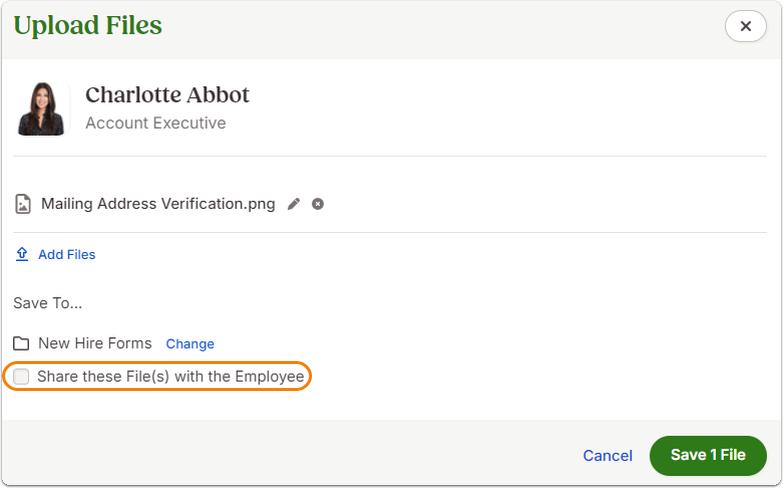Close the Upload Files dialog
783x488 pixels.
[746, 26]
